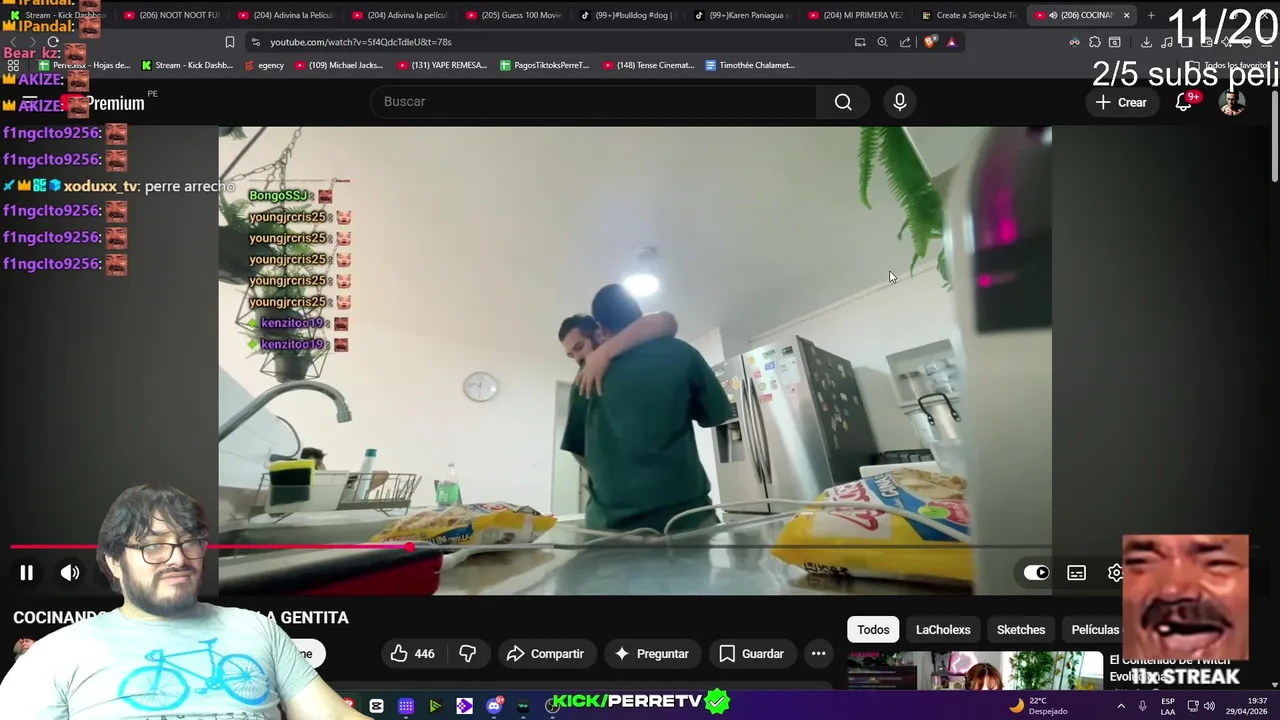Like the video with 446 likes
This screenshot has height=720, width=1280.
[x=413, y=654]
